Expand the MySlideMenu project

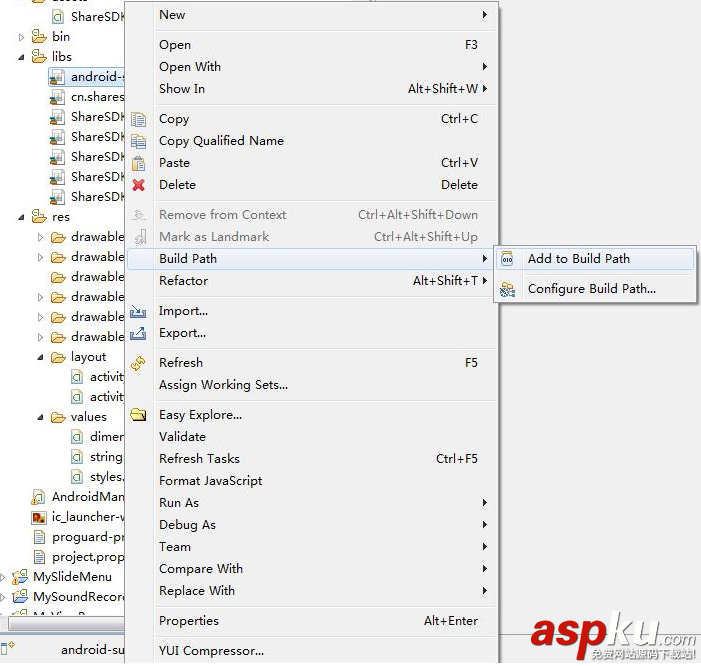pos(3,577)
